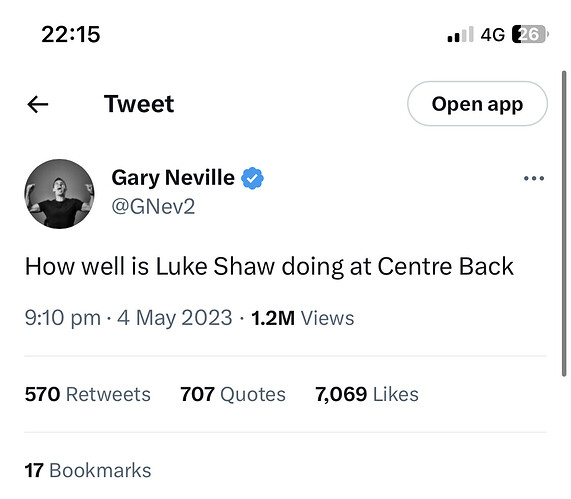Tap the back arrow icon
571x499 pixels.
click(x=38, y=104)
